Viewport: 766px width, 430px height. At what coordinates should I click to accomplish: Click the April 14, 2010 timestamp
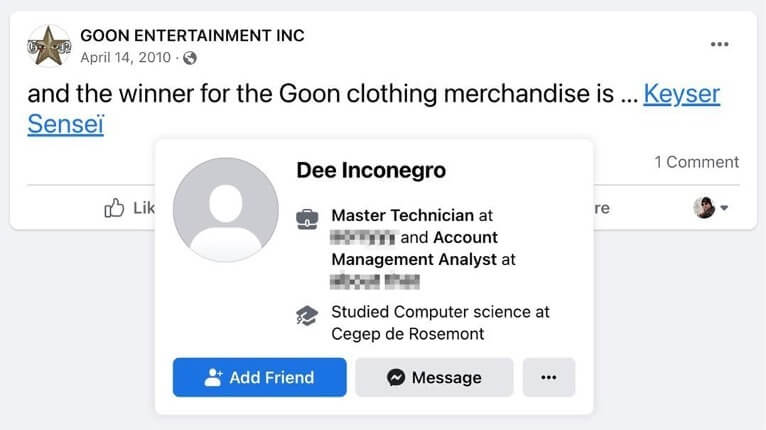[126, 58]
